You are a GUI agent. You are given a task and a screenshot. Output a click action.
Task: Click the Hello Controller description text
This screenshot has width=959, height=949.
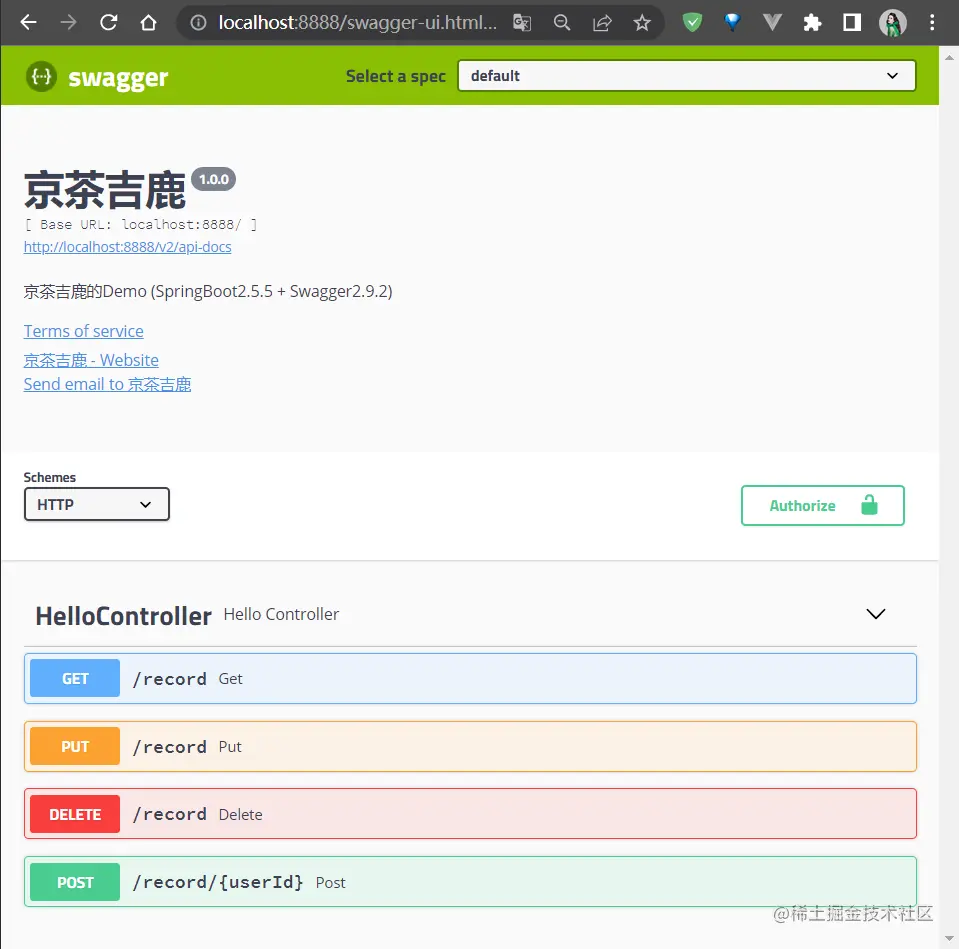point(281,615)
